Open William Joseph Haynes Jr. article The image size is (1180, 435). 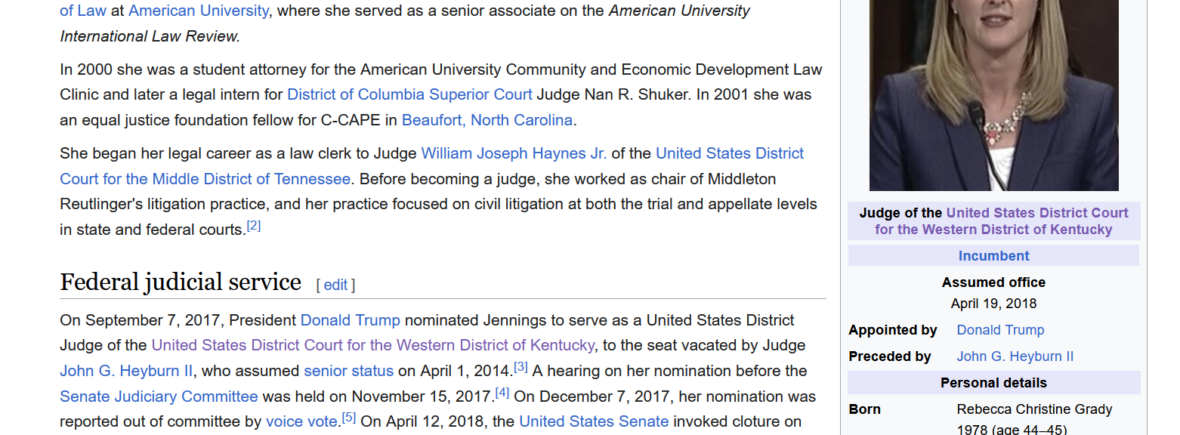[x=513, y=154]
